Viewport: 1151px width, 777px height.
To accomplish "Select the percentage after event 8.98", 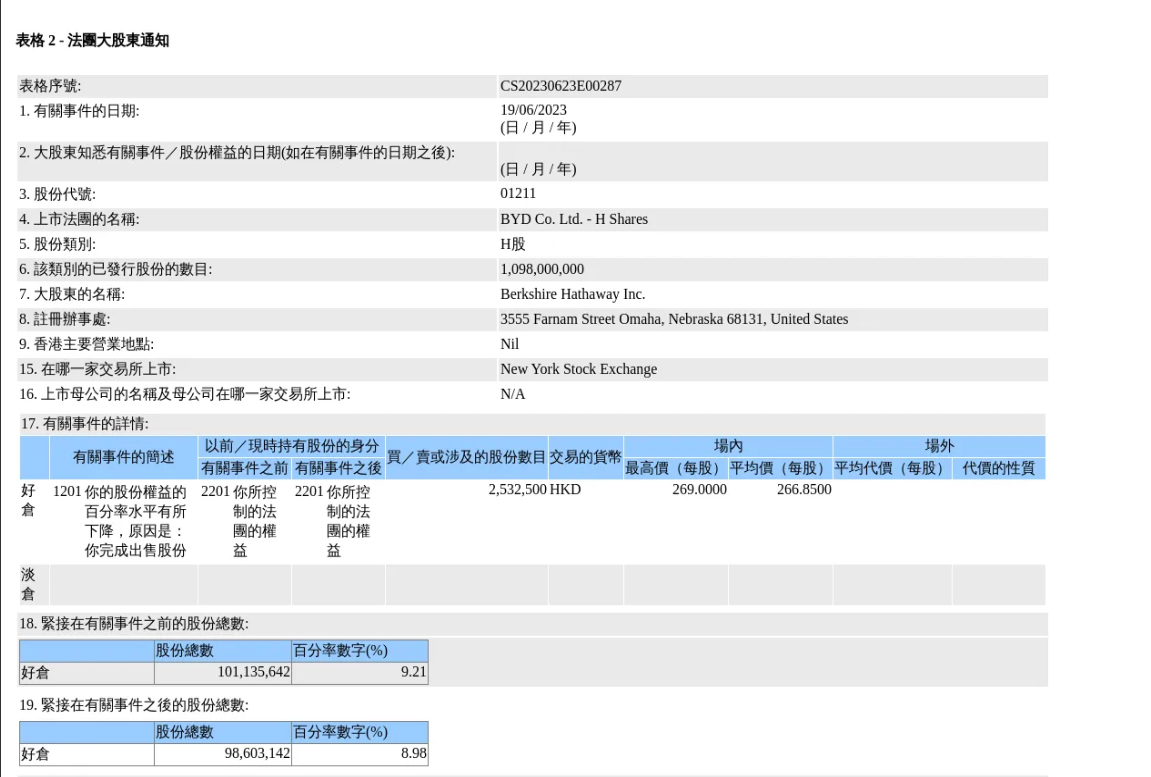I will [413, 754].
